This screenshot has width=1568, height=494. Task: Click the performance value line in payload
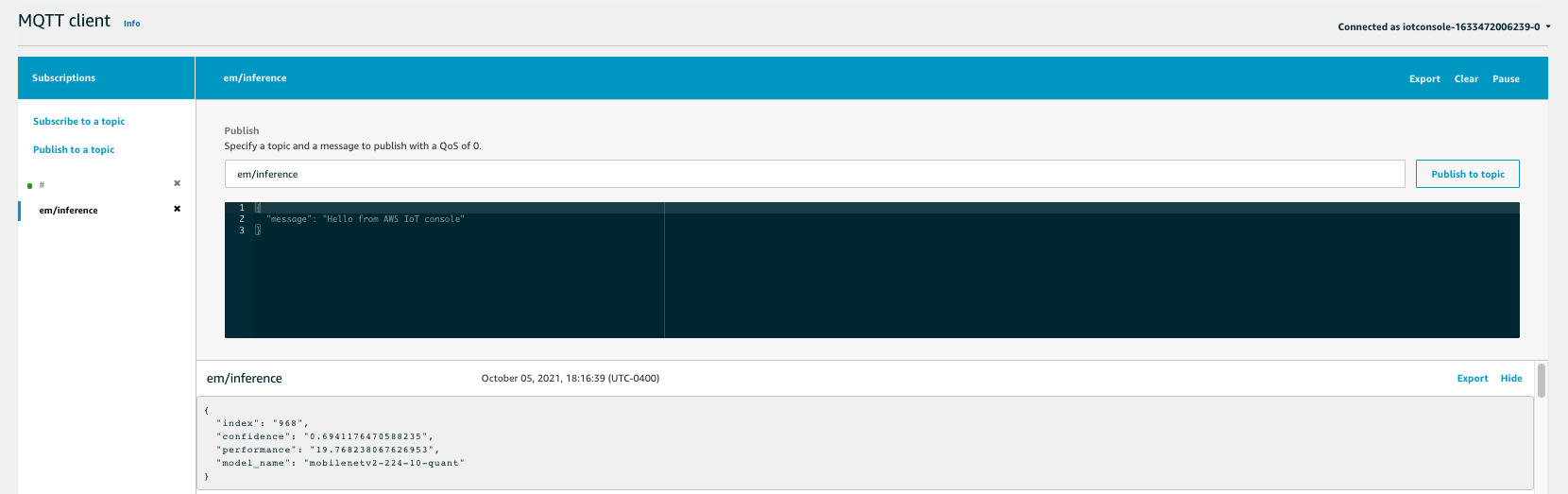coord(328,450)
